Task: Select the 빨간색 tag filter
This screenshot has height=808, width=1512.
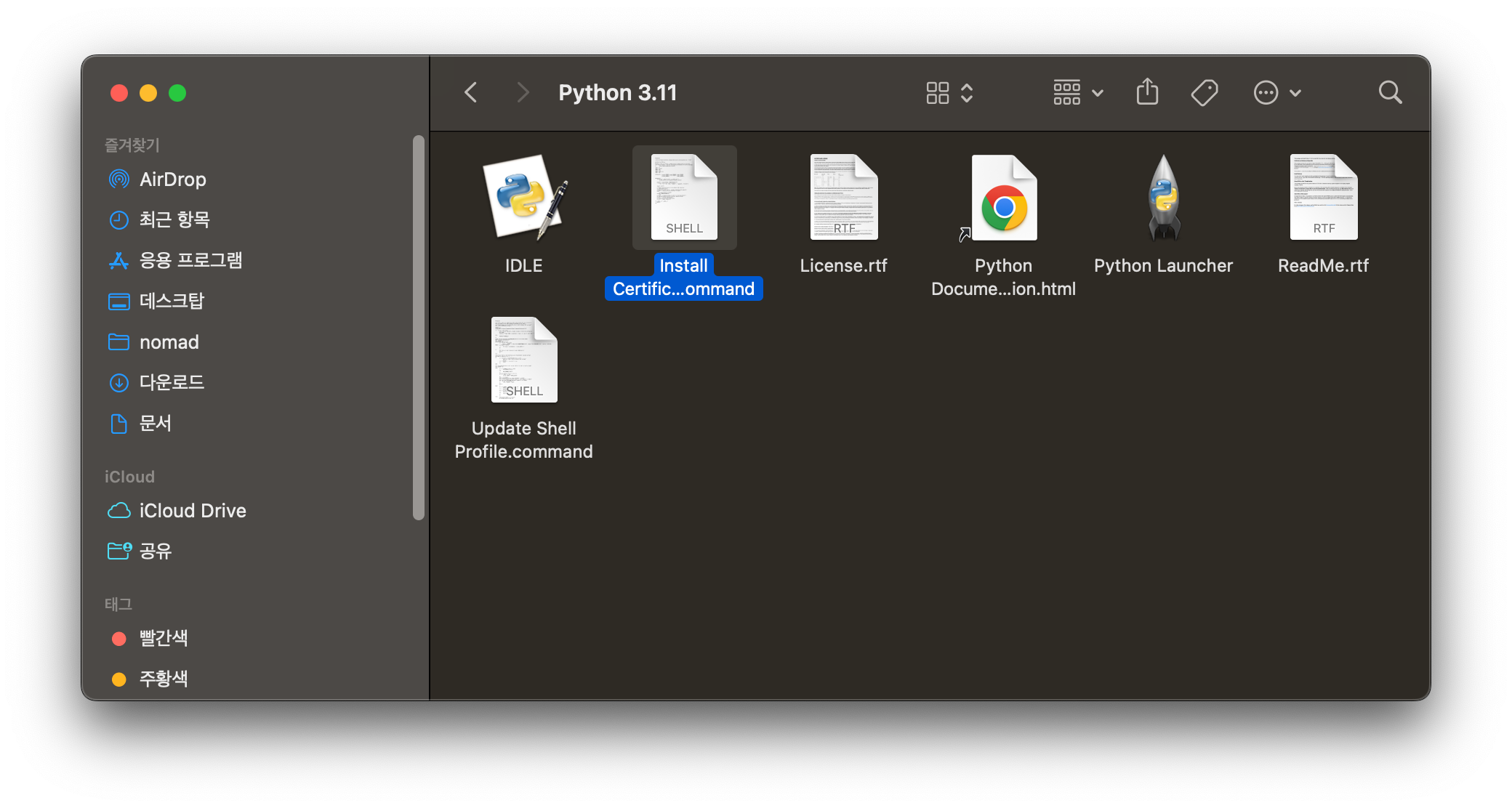Action: (x=164, y=638)
